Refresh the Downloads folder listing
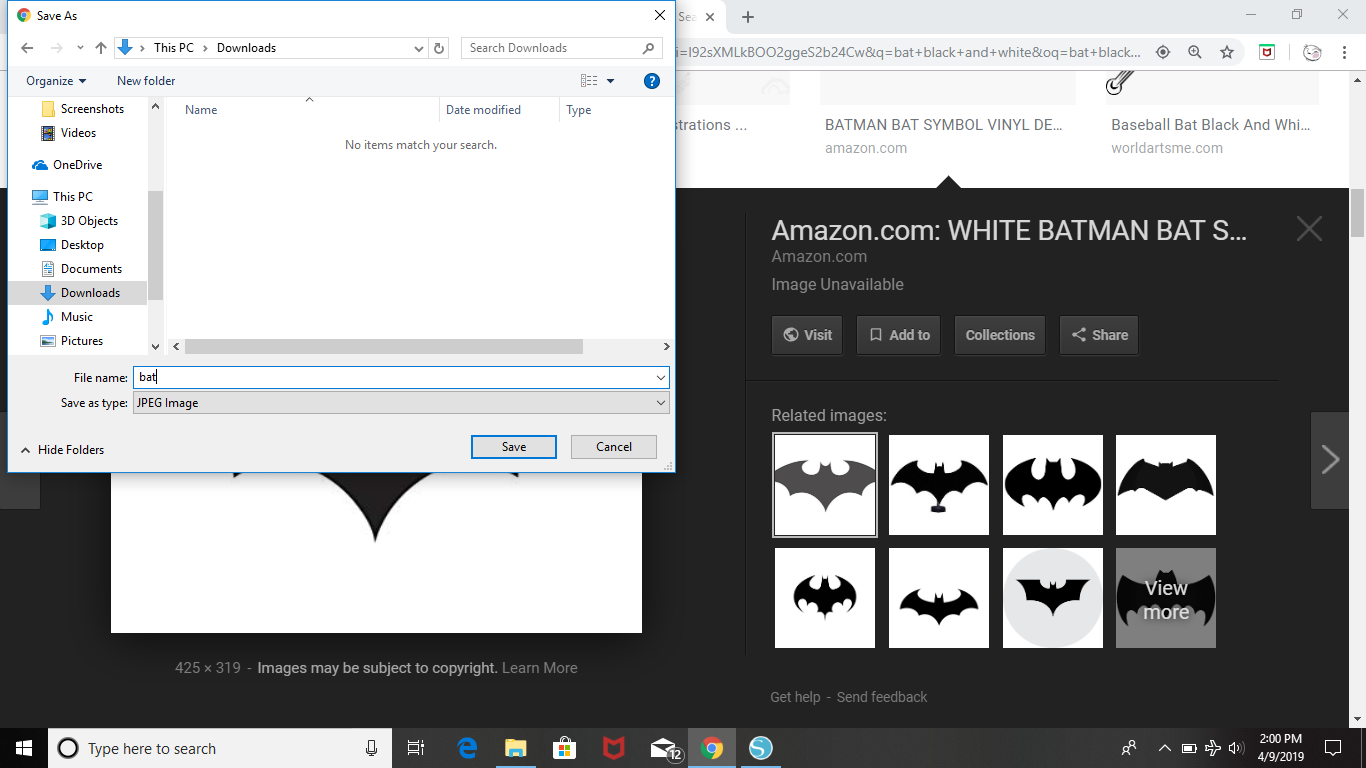 click(440, 48)
